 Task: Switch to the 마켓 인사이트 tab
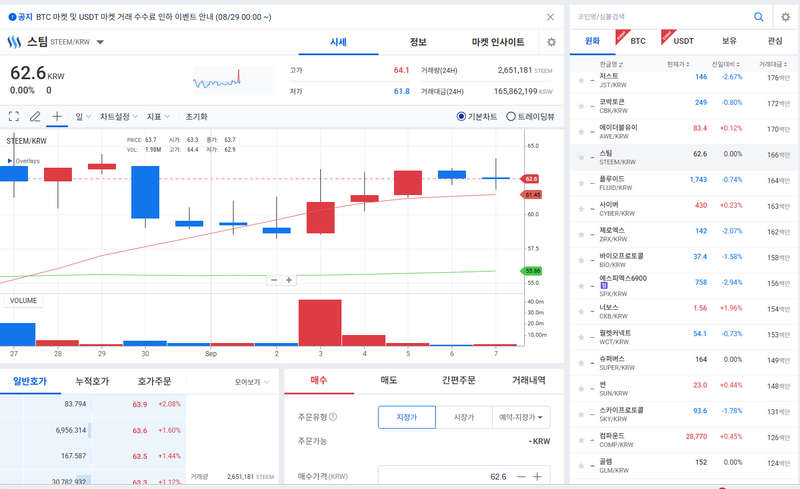tap(498, 42)
